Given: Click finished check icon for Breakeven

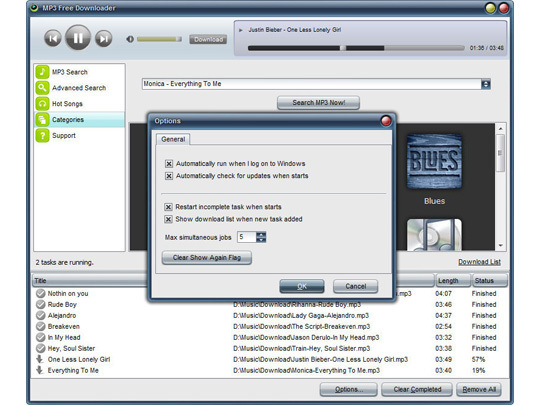Looking at the screenshot, I should [41, 326].
